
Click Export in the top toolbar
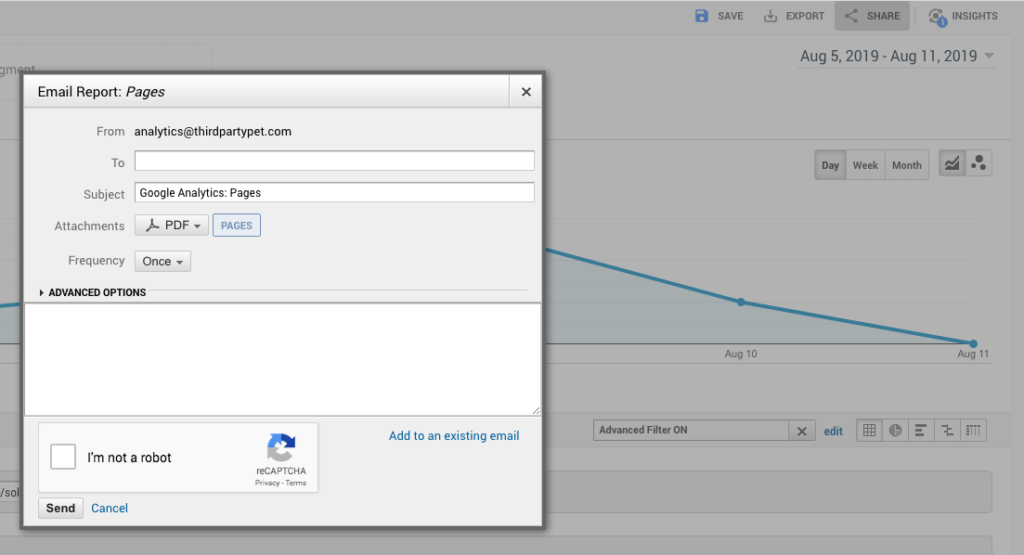click(793, 16)
